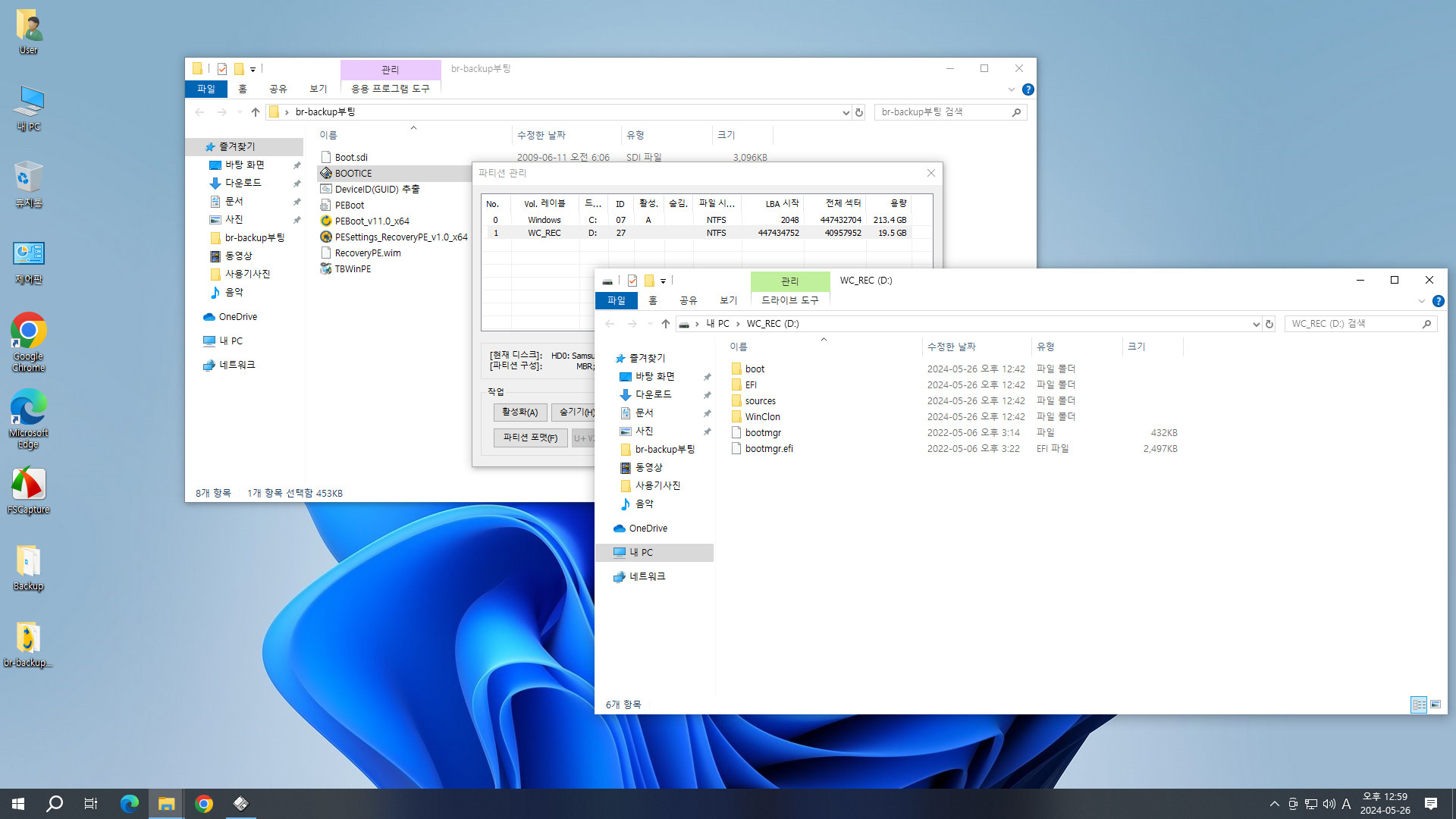Go up one folder in br-backup부팅 window

(x=256, y=112)
